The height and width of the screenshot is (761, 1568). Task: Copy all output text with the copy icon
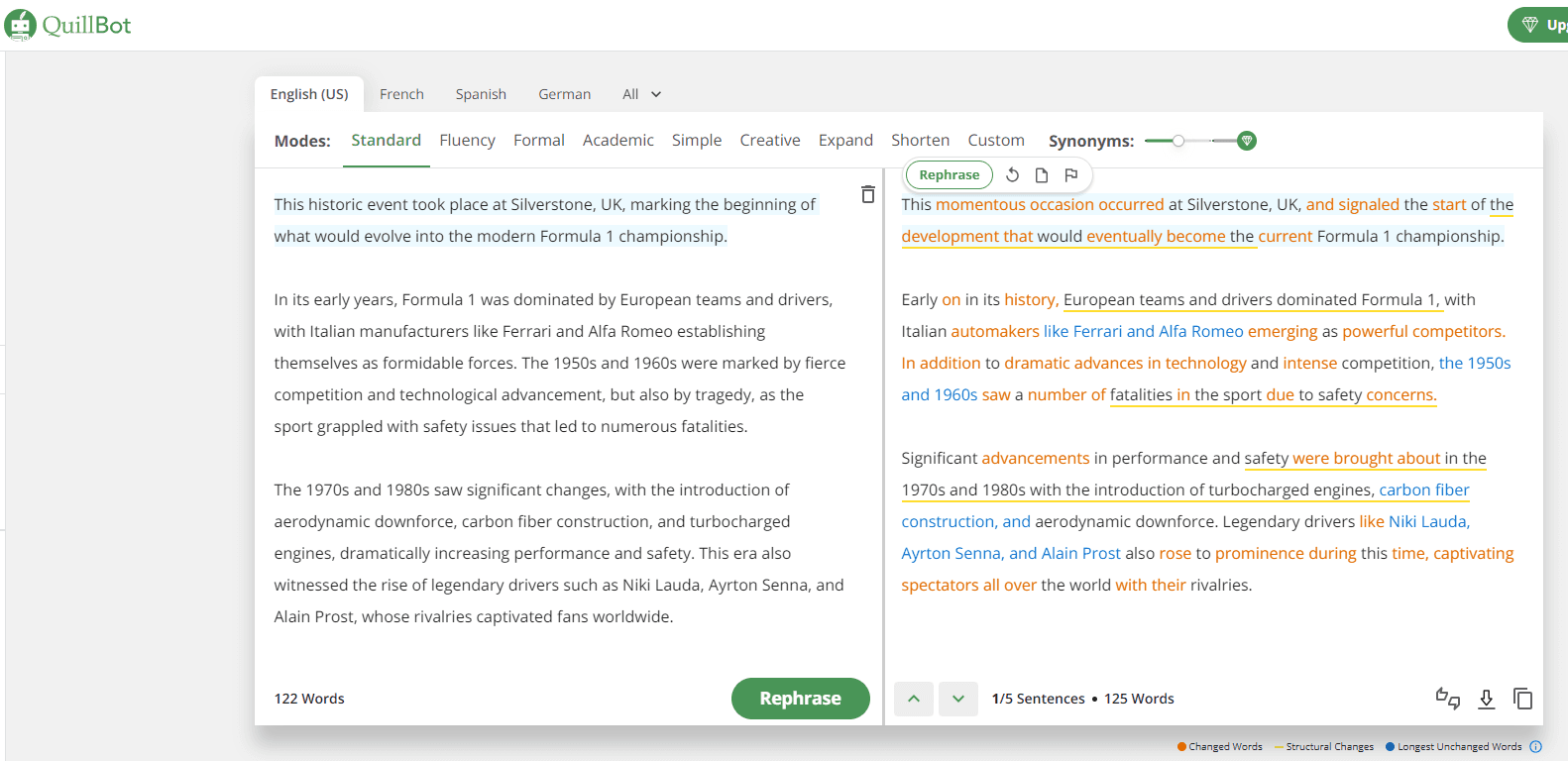click(1522, 699)
